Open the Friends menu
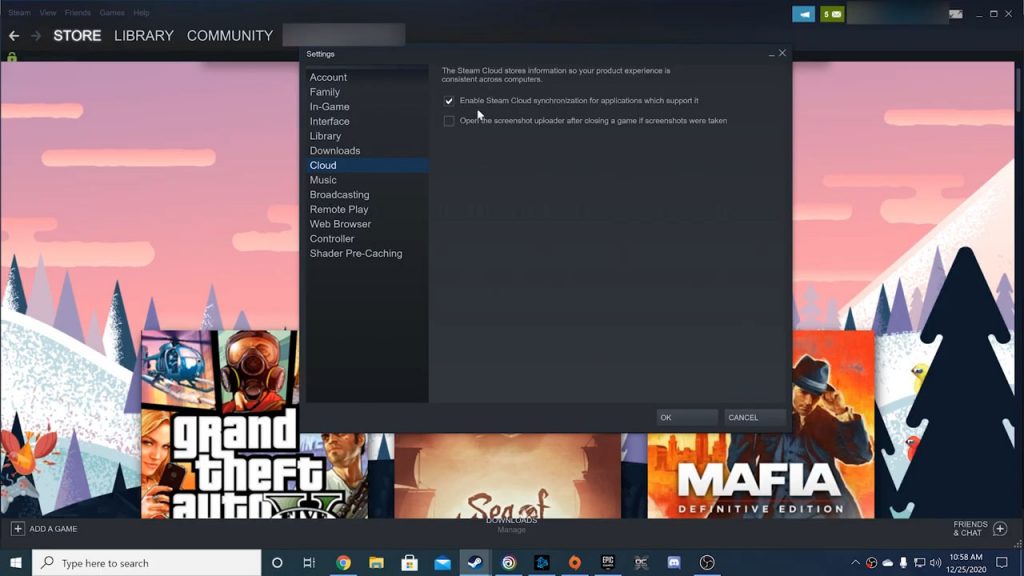The height and width of the screenshot is (576, 1024). tap(78, 12)
